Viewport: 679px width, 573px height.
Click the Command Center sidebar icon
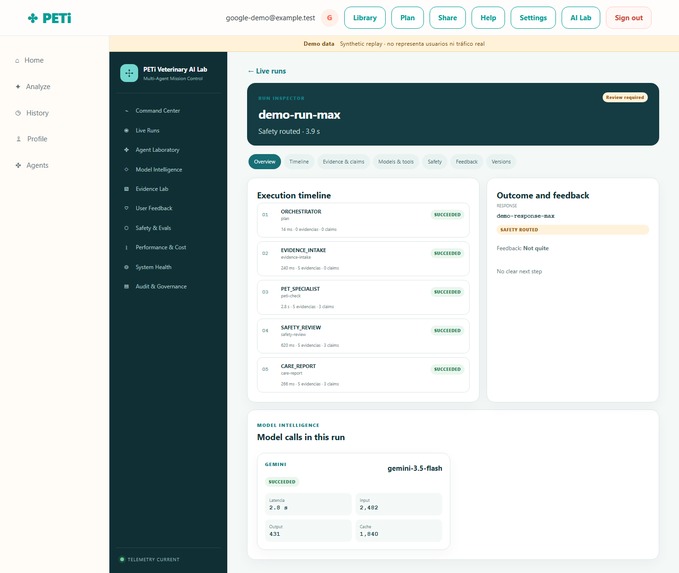point(126,111)
